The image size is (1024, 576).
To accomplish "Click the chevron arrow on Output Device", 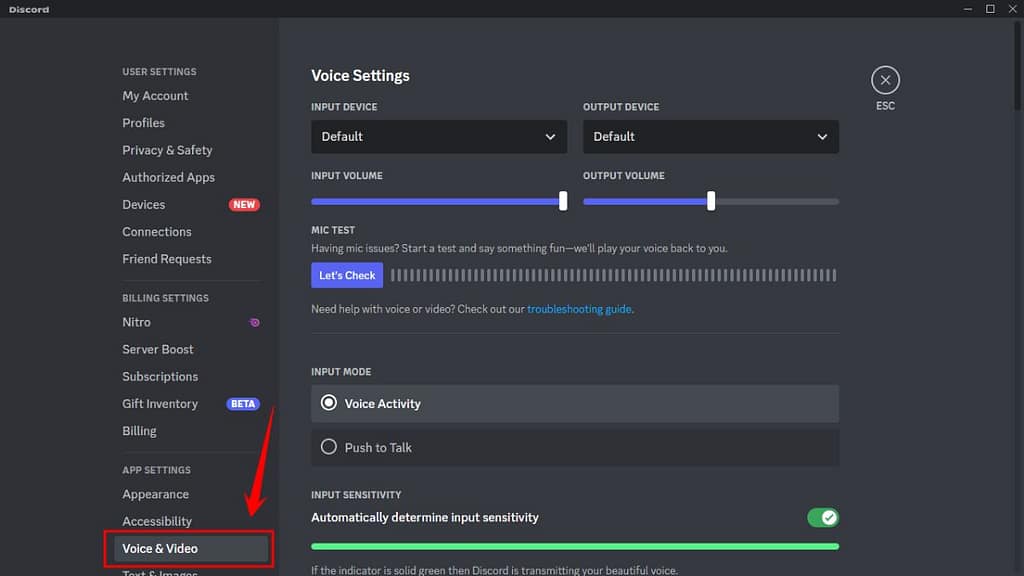I will pos(822,136).
